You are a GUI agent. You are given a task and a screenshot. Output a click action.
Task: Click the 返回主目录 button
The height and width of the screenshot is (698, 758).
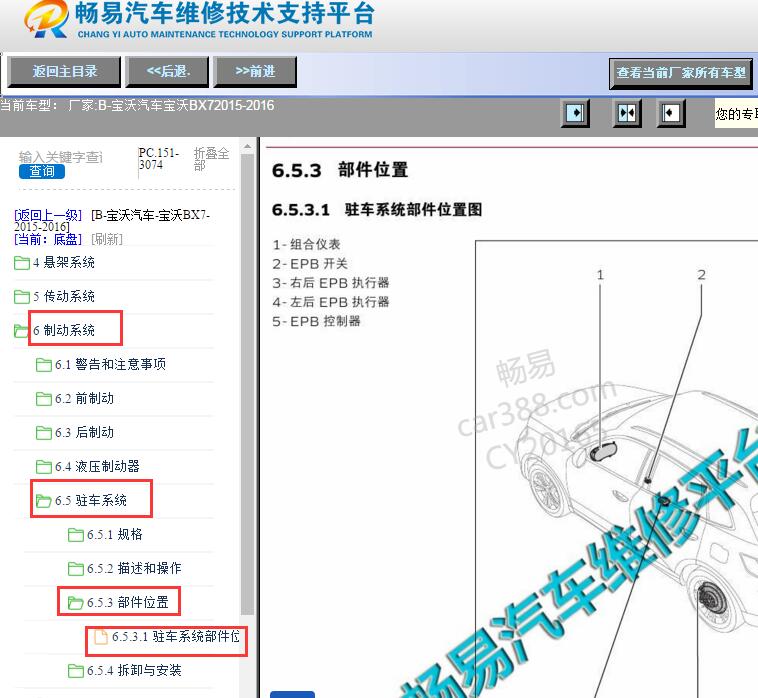[64, 72]
